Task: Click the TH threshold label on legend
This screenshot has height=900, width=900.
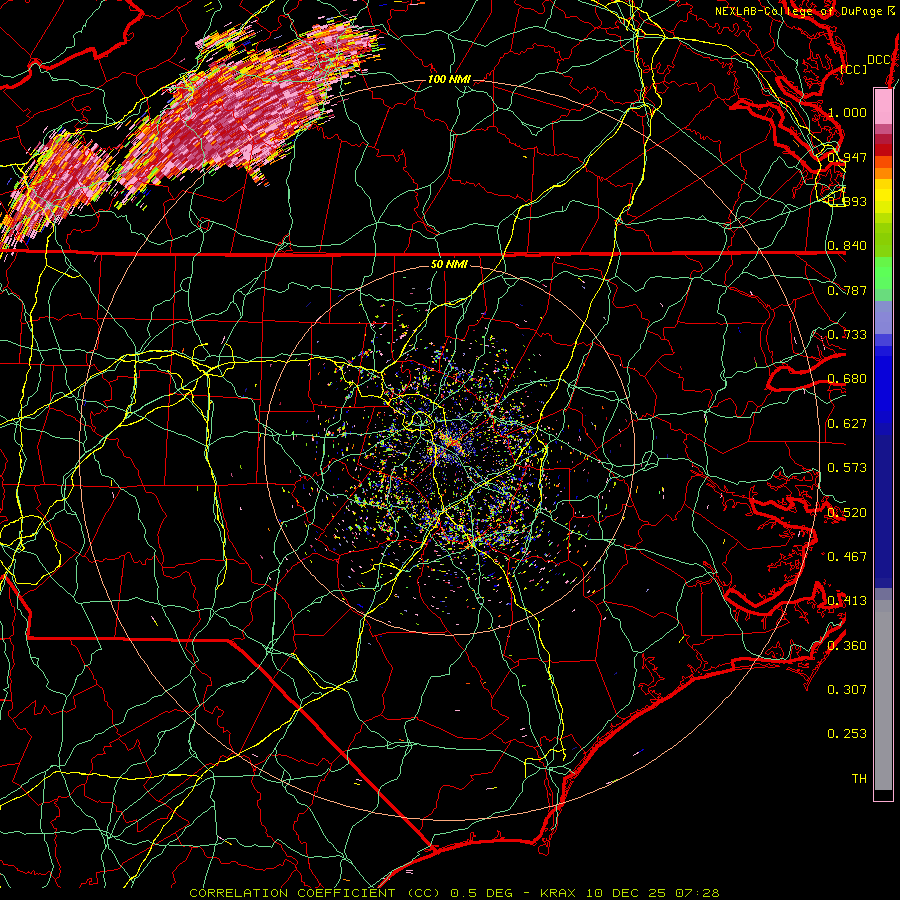Action: pyautogui.click(x=859, y=778)
